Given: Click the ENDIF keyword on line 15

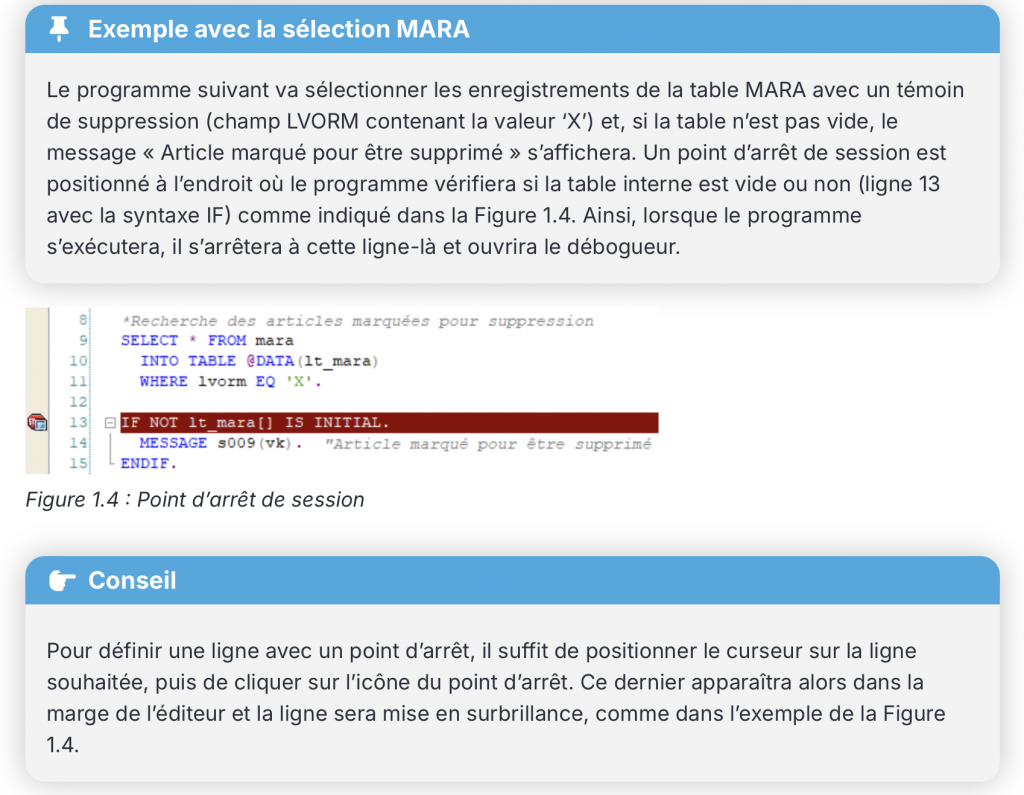Looking at the screenshot, I should click(149, 465).
